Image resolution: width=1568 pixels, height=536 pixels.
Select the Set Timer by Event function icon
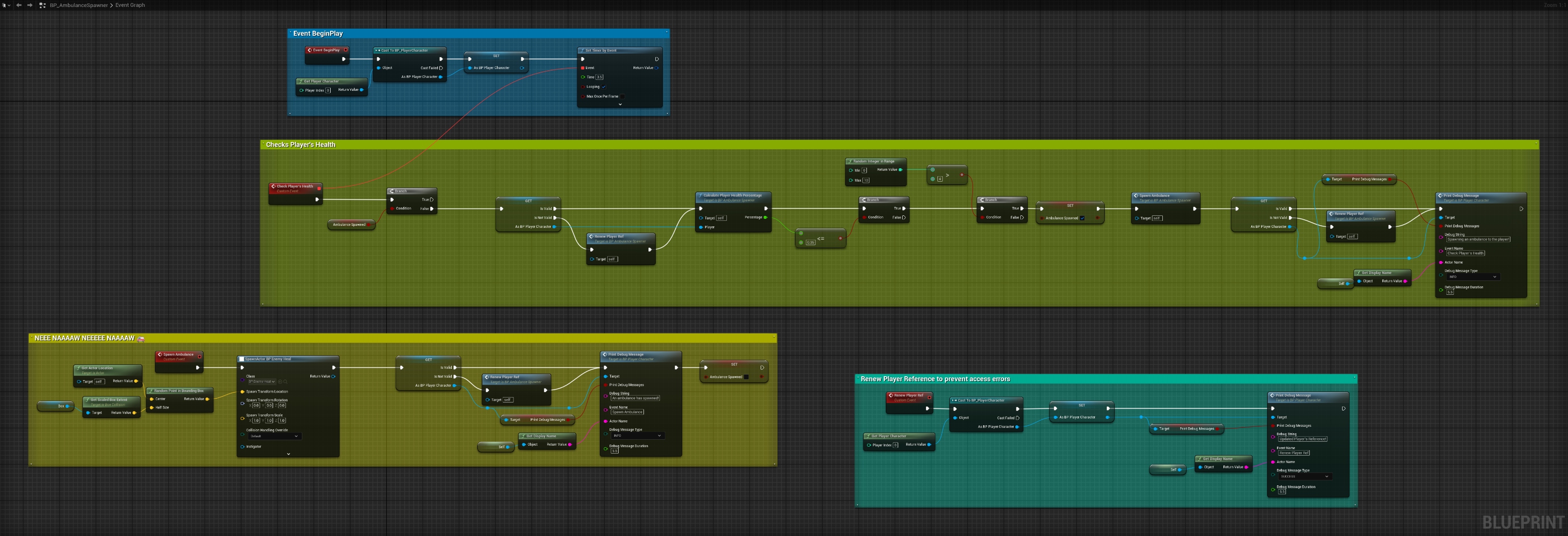pyautogui.click(x=582, y=51)
